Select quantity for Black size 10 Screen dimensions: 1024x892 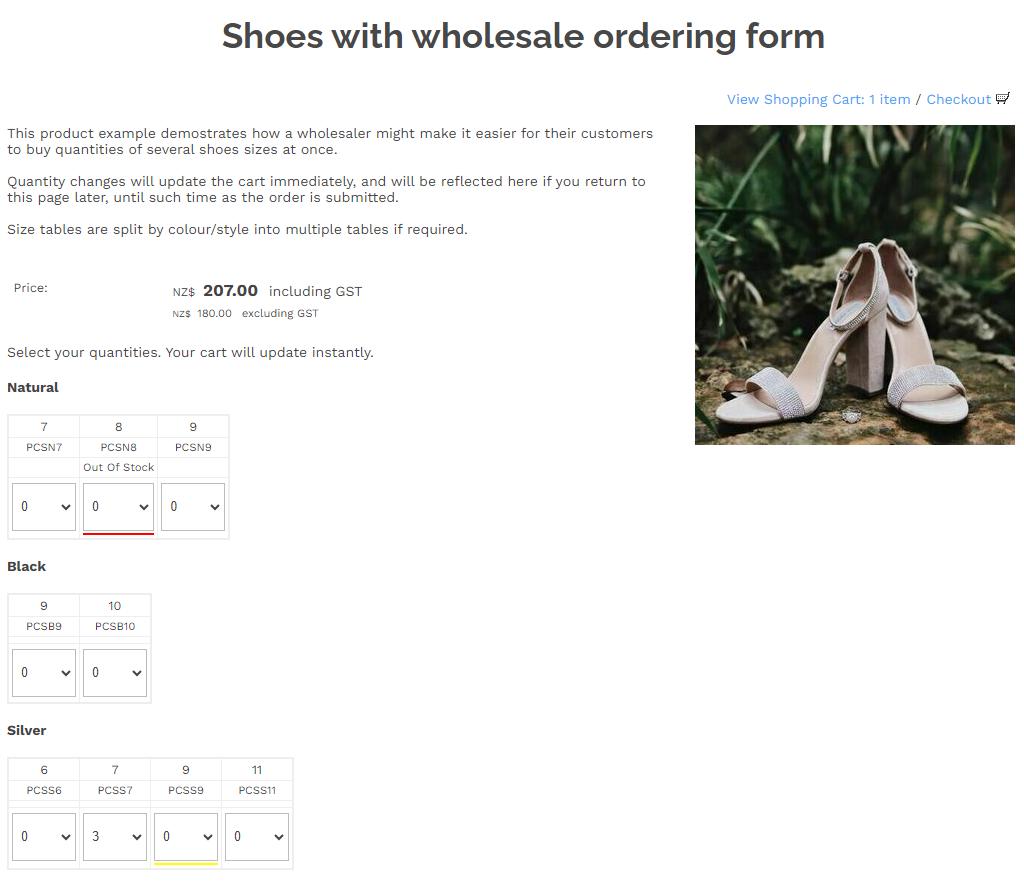click(115, 673)
